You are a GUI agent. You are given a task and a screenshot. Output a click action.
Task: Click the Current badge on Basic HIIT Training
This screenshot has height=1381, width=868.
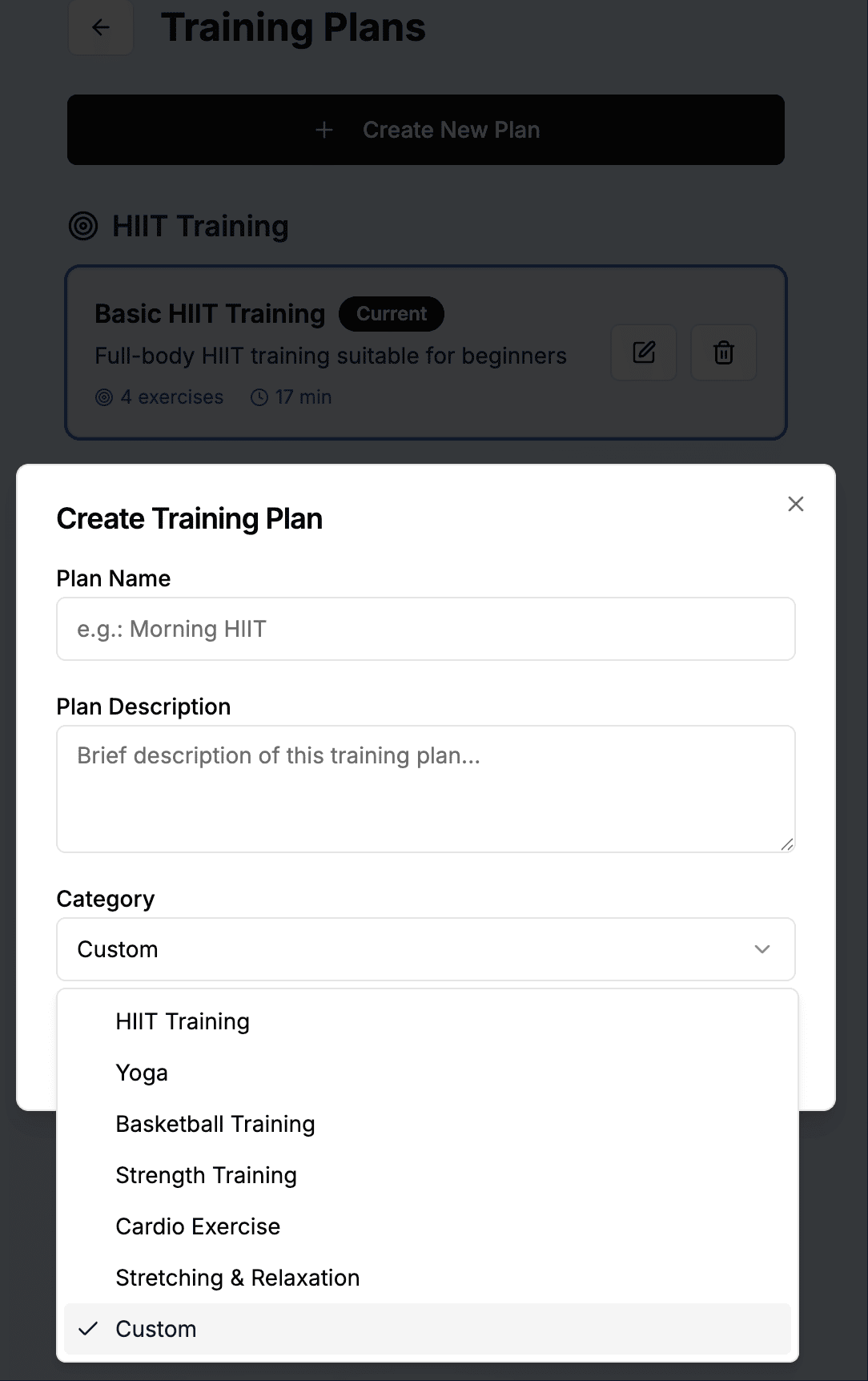coord(391,313)
